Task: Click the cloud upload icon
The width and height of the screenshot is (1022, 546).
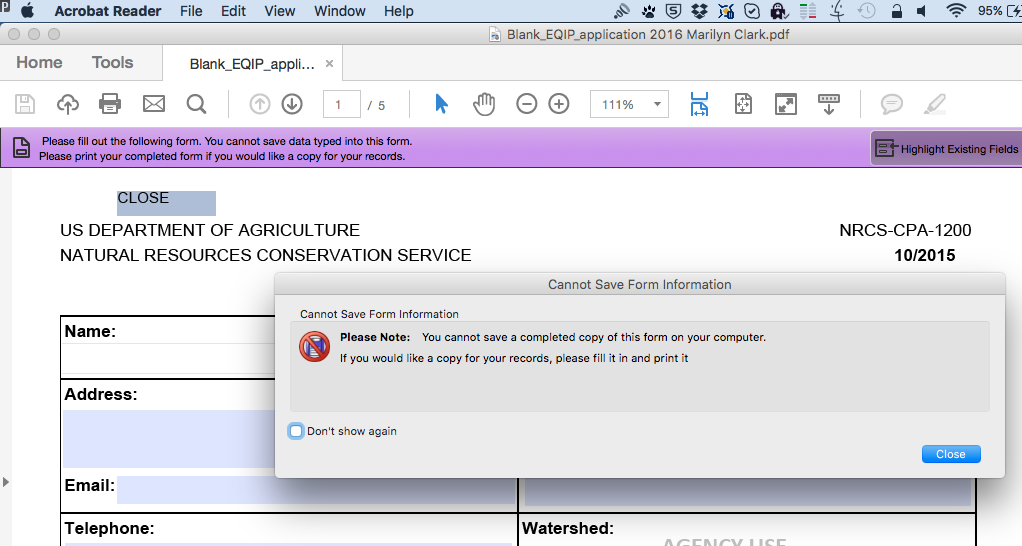Action: pos(68,104)
